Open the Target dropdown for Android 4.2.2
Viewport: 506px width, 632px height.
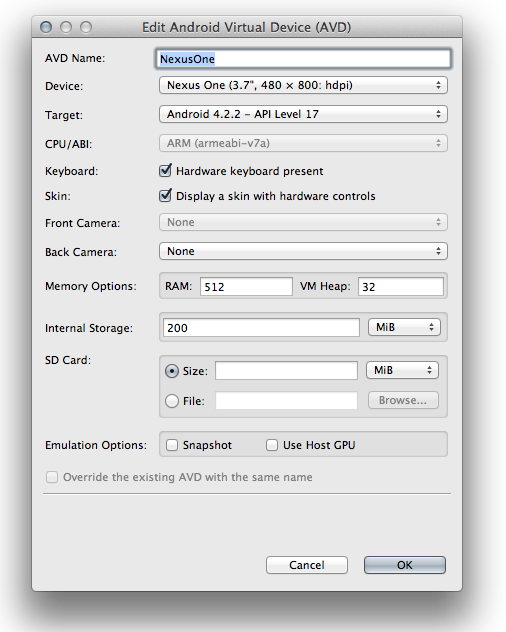pos(303,114)
